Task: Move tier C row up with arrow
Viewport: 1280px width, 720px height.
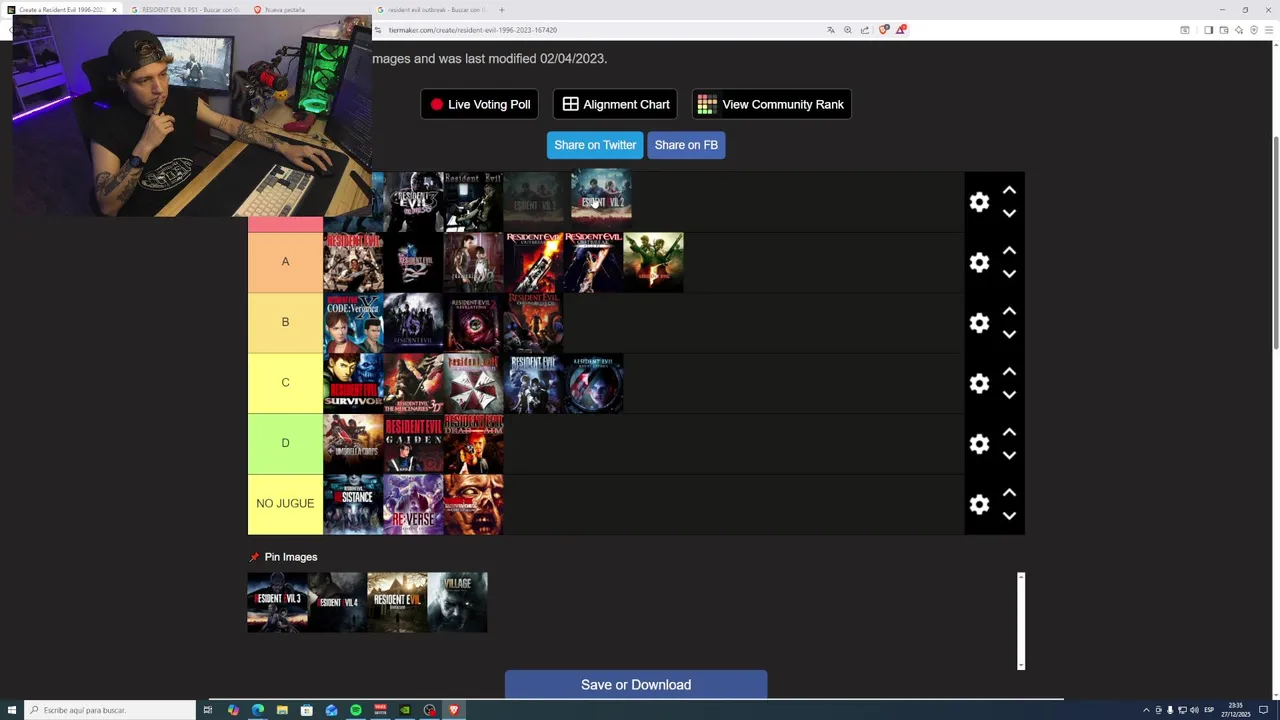Action: coord(1009,372)
